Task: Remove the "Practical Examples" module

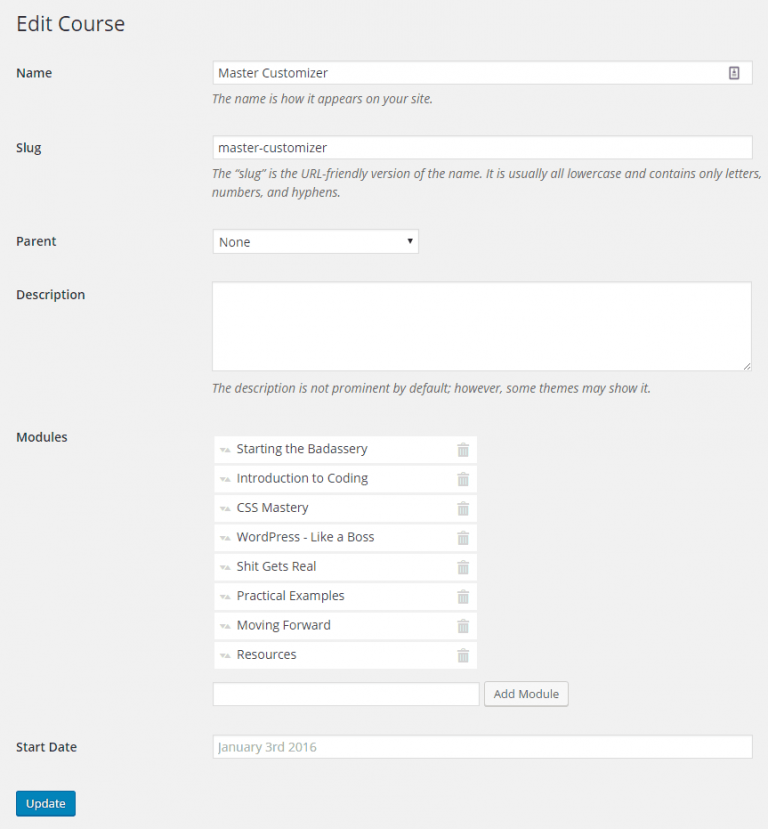Action: pyautogui.click(x=462, y=596)
